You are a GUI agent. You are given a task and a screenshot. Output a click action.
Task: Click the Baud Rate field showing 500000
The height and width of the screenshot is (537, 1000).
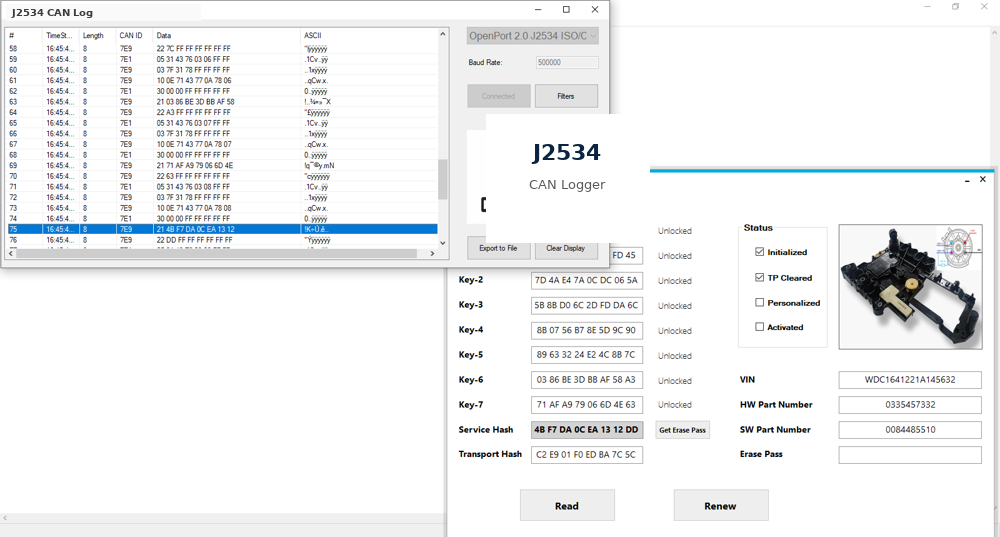pyautogui.click(x=567, y=63)
